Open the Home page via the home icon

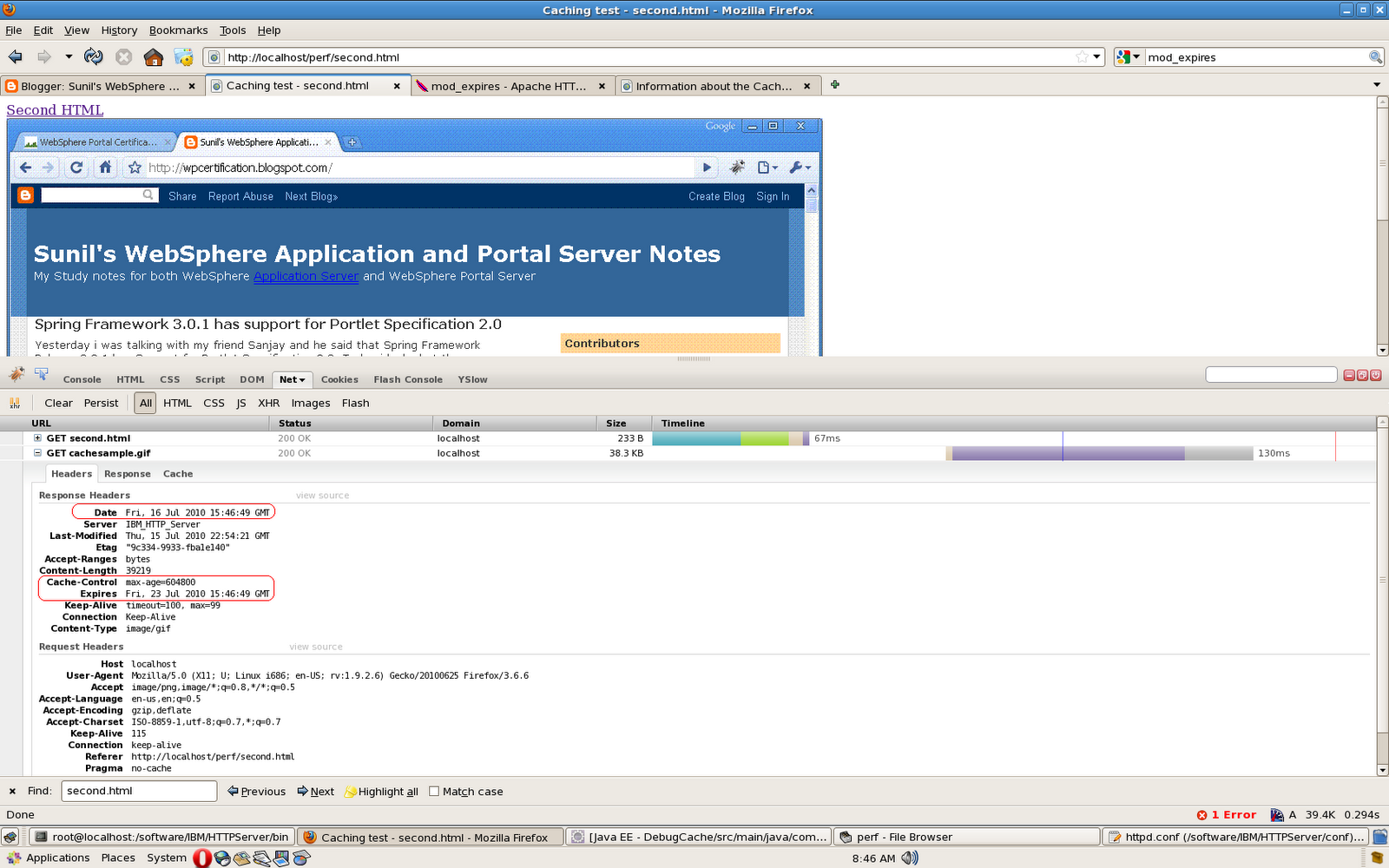click(154, 56)
